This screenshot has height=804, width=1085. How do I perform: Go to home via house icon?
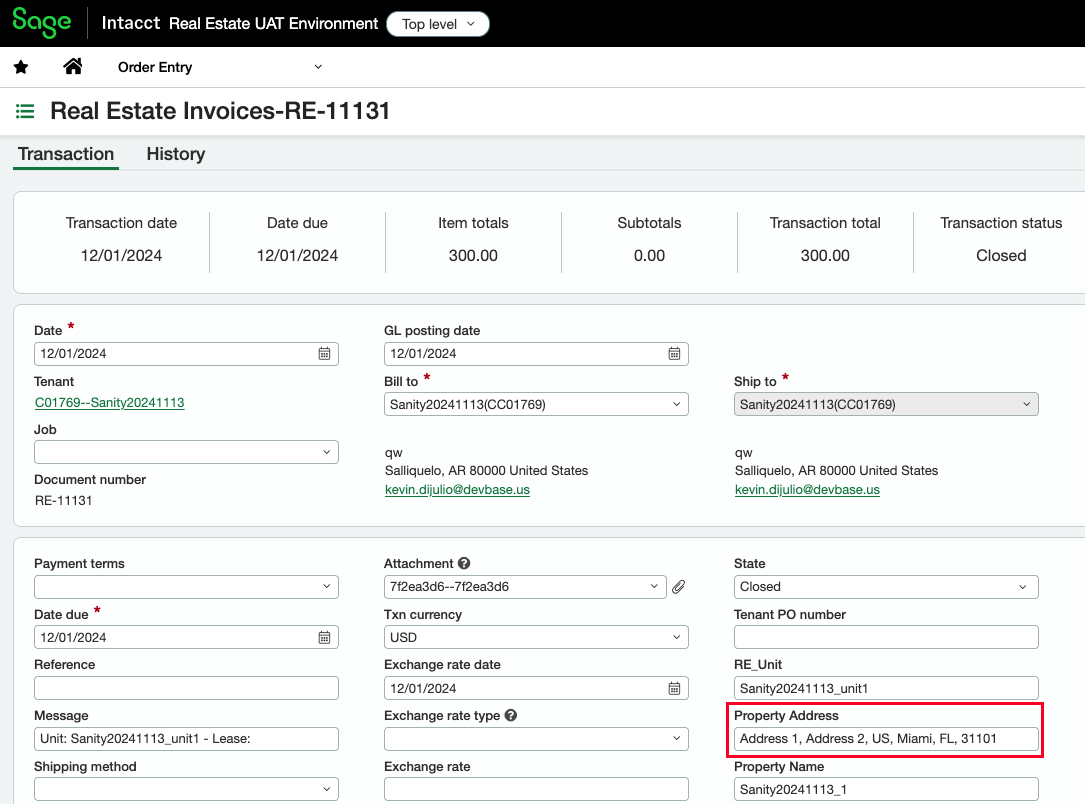click(73, 66)
